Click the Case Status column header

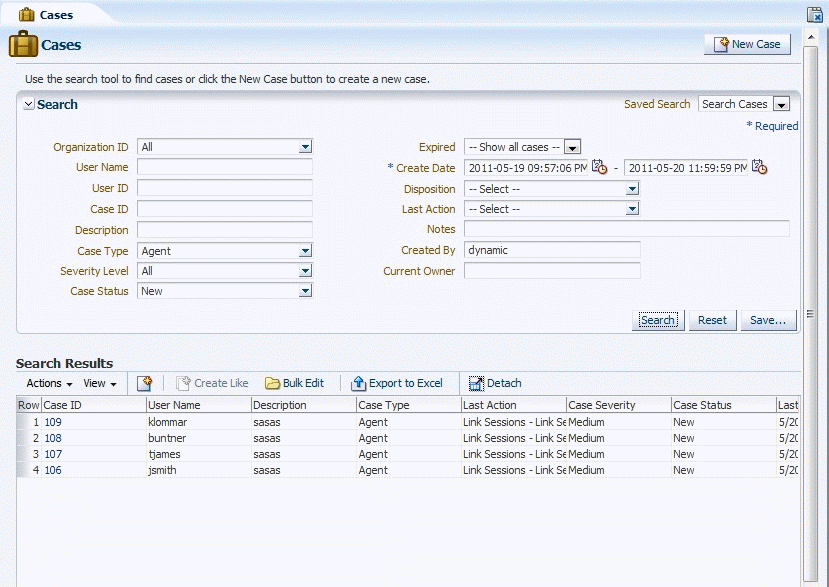coord(723,405)
